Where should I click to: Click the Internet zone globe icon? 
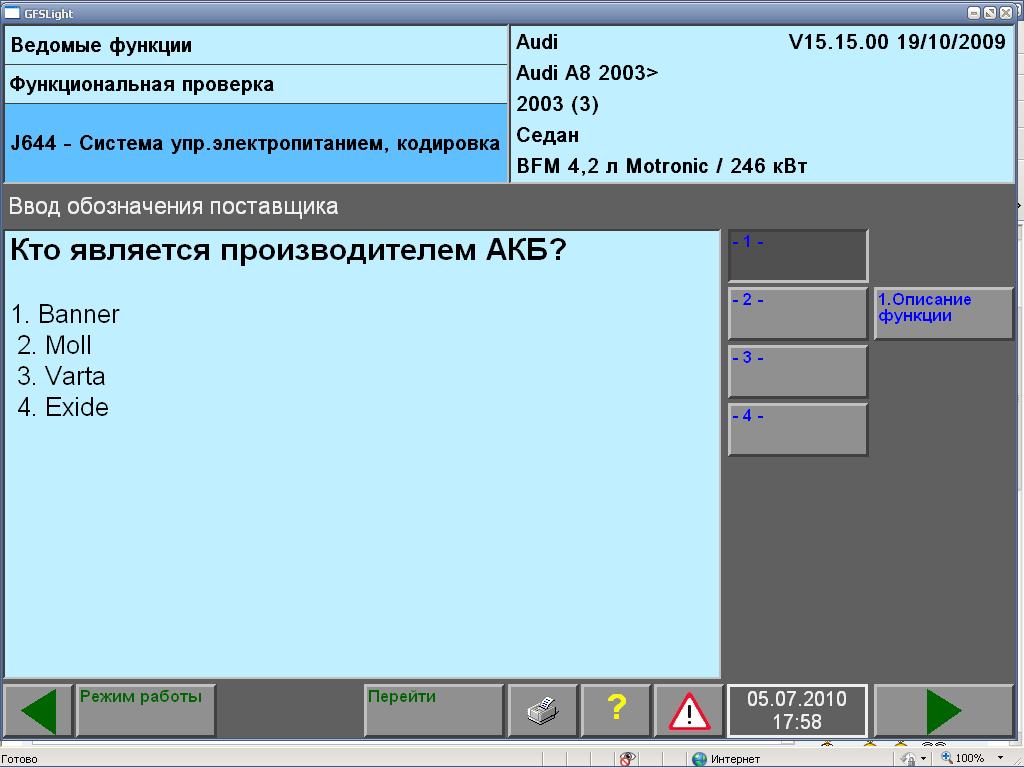point(699,759)
